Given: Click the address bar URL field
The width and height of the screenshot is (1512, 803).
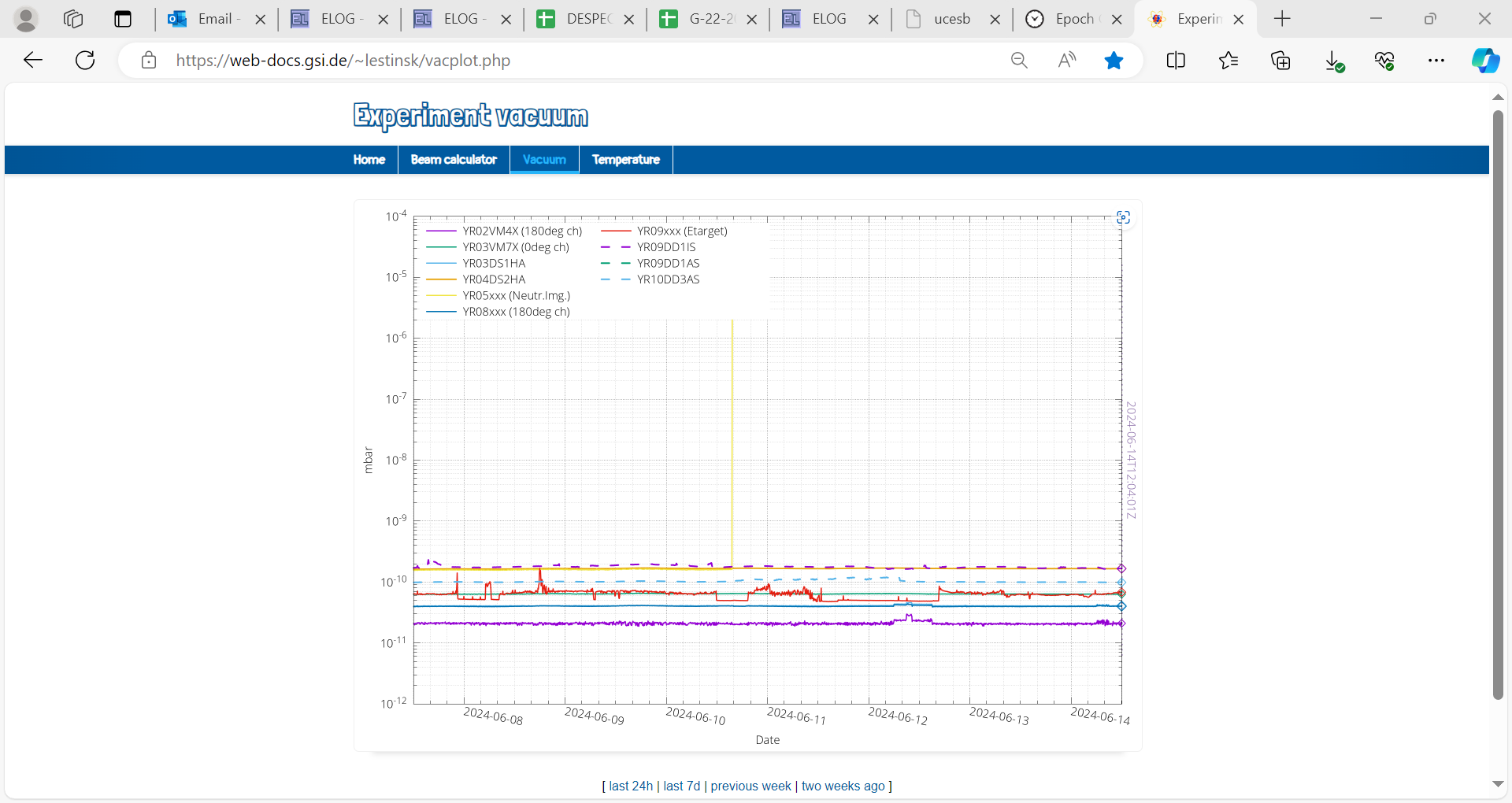Looking at the screenshot, I should click(x=551, y=61).
